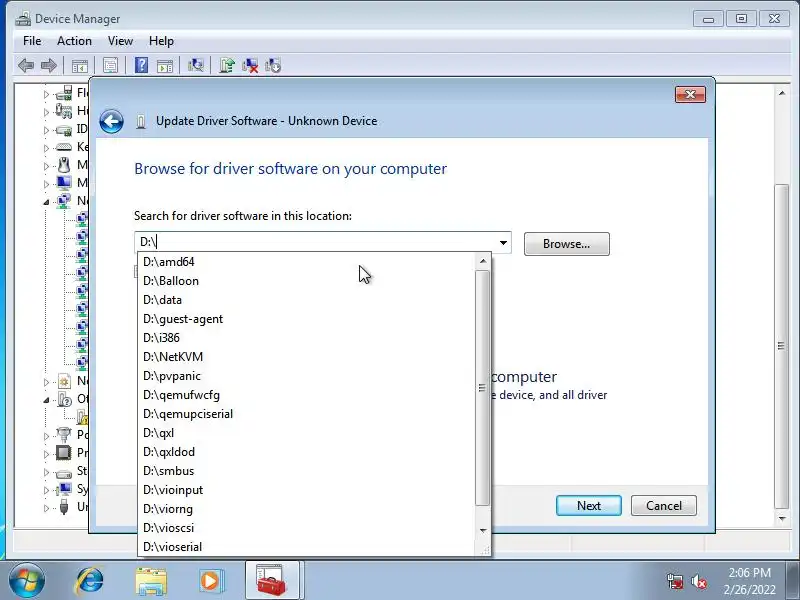Select the unknown device warning icon
This screenshot has height=600, width=800.
pos(82,417)
